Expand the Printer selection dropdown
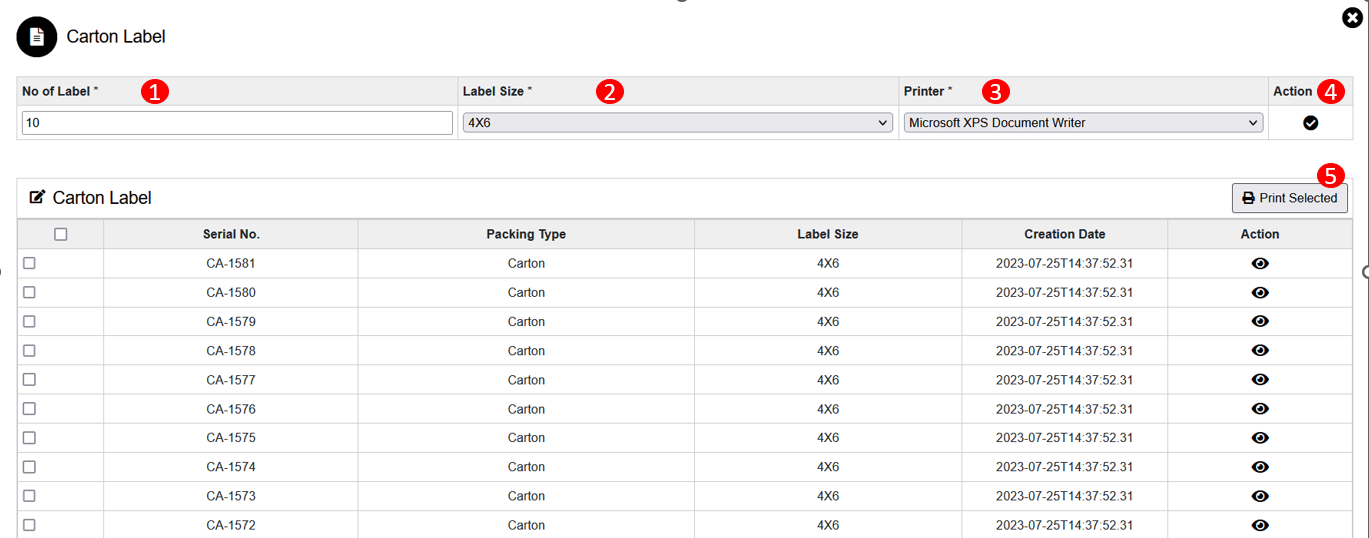Image resolution: width=1369 pixels, height=538 pixels. 1082,123
